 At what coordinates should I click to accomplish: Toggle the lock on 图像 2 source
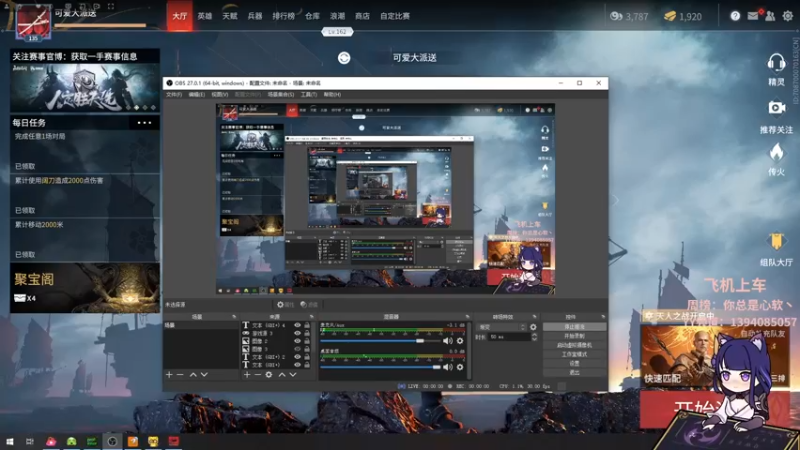click(307, 341)
